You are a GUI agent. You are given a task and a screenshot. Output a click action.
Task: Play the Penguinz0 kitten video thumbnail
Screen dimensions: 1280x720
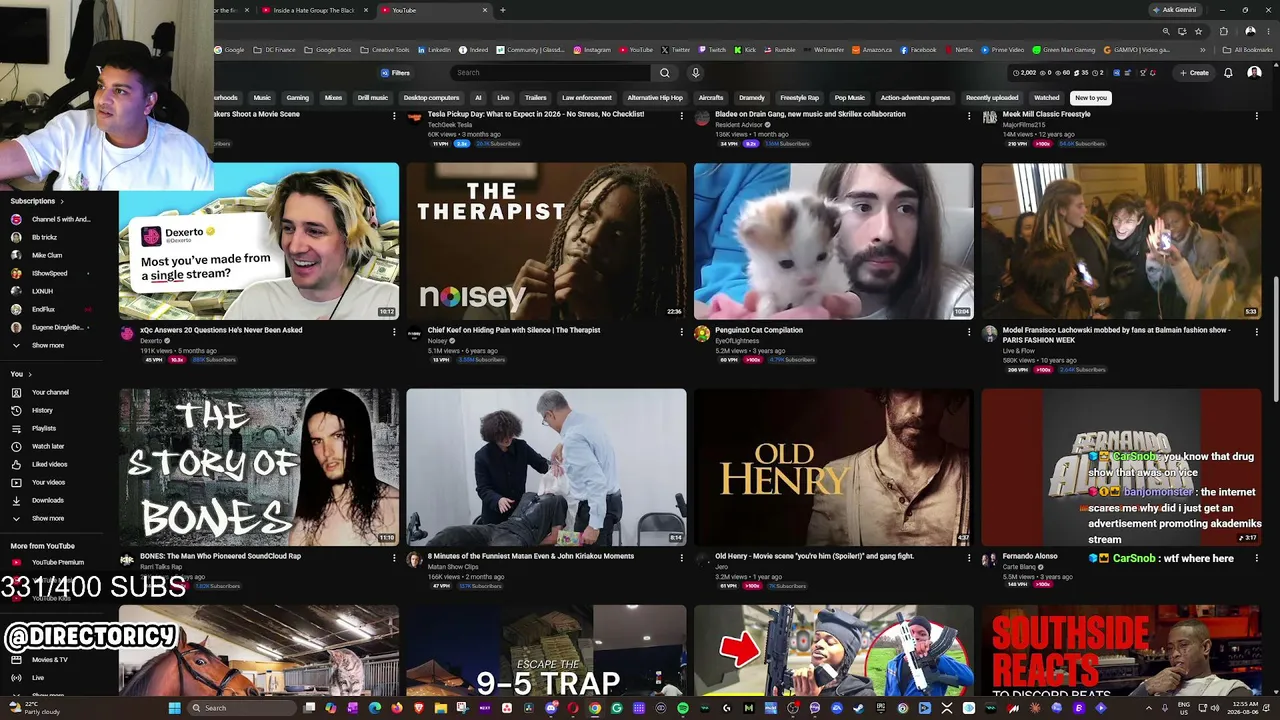pos(834,241)
